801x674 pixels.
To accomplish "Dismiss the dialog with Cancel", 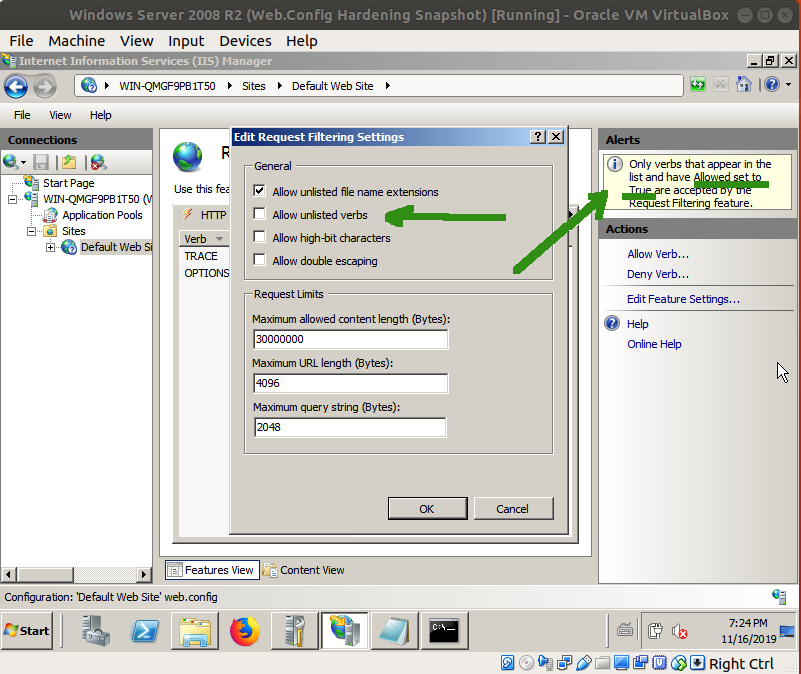I will pyautogui.click(x=513, y=508).
